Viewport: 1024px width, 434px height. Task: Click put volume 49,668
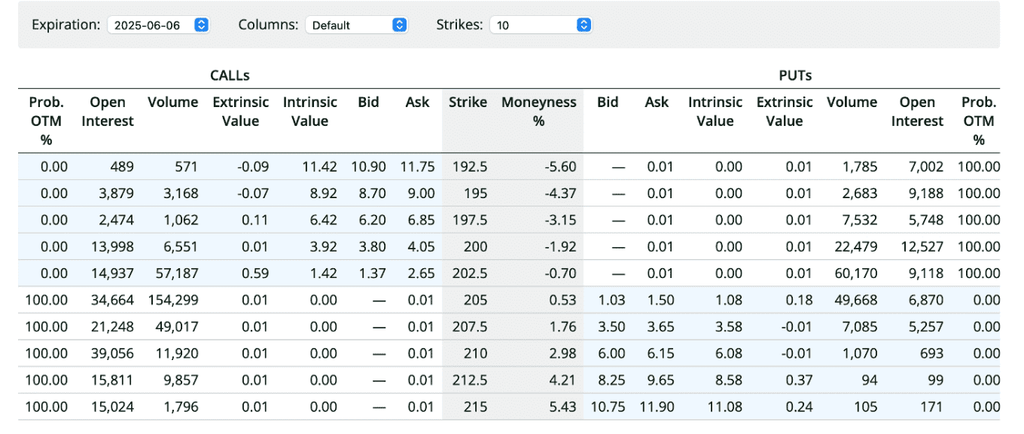(855, 300)
